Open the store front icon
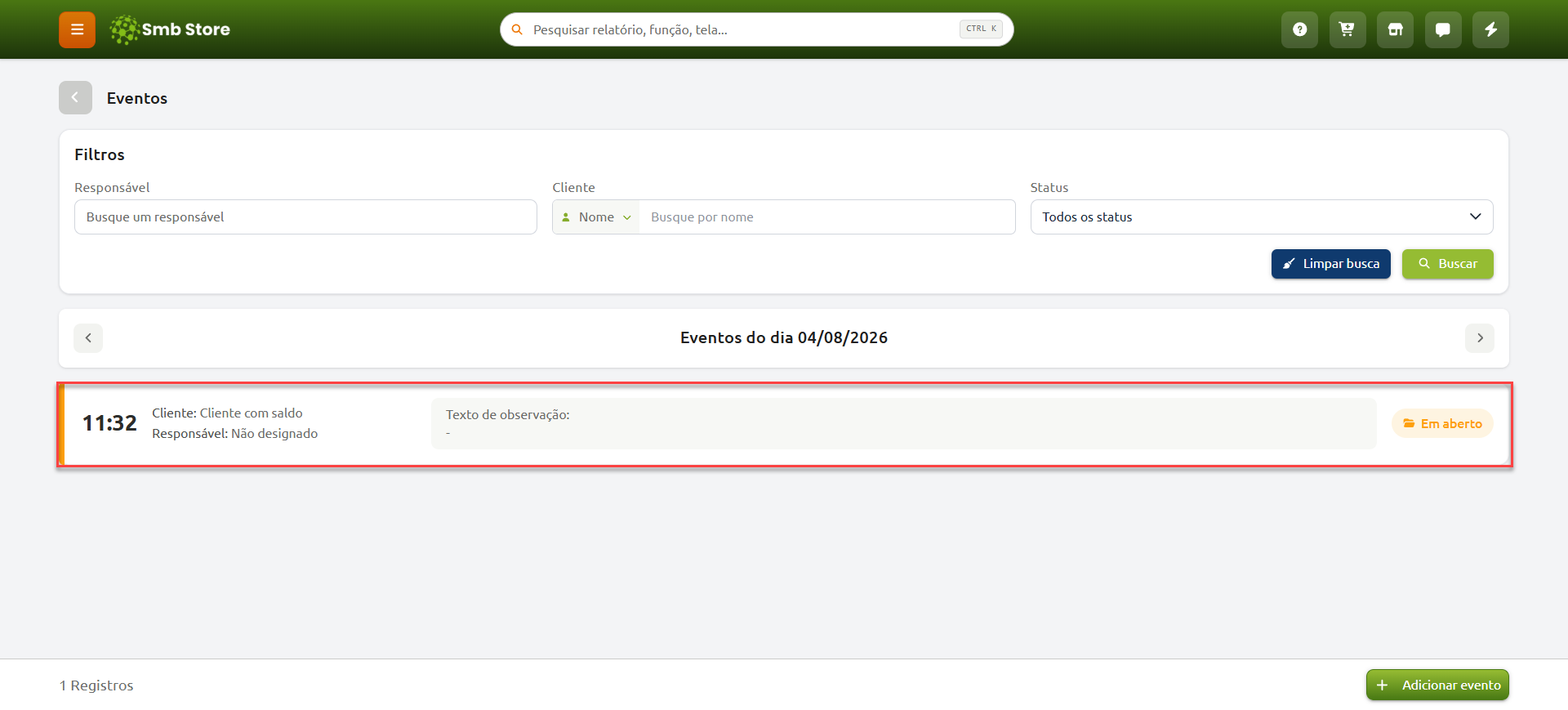1568x710 pixels. 1395,29
